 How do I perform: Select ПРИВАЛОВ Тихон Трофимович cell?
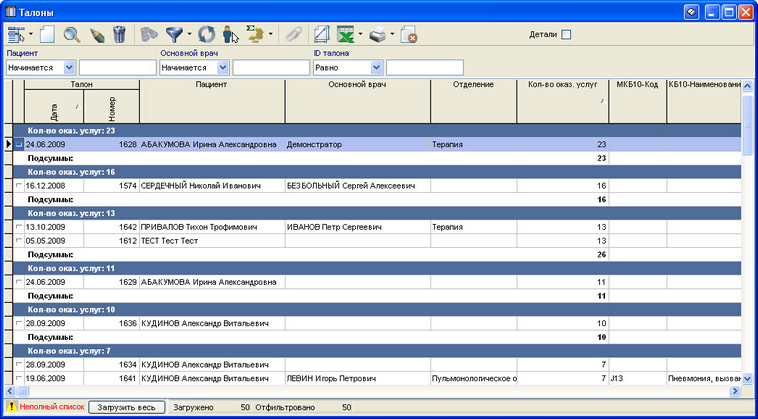click(212, 227)
